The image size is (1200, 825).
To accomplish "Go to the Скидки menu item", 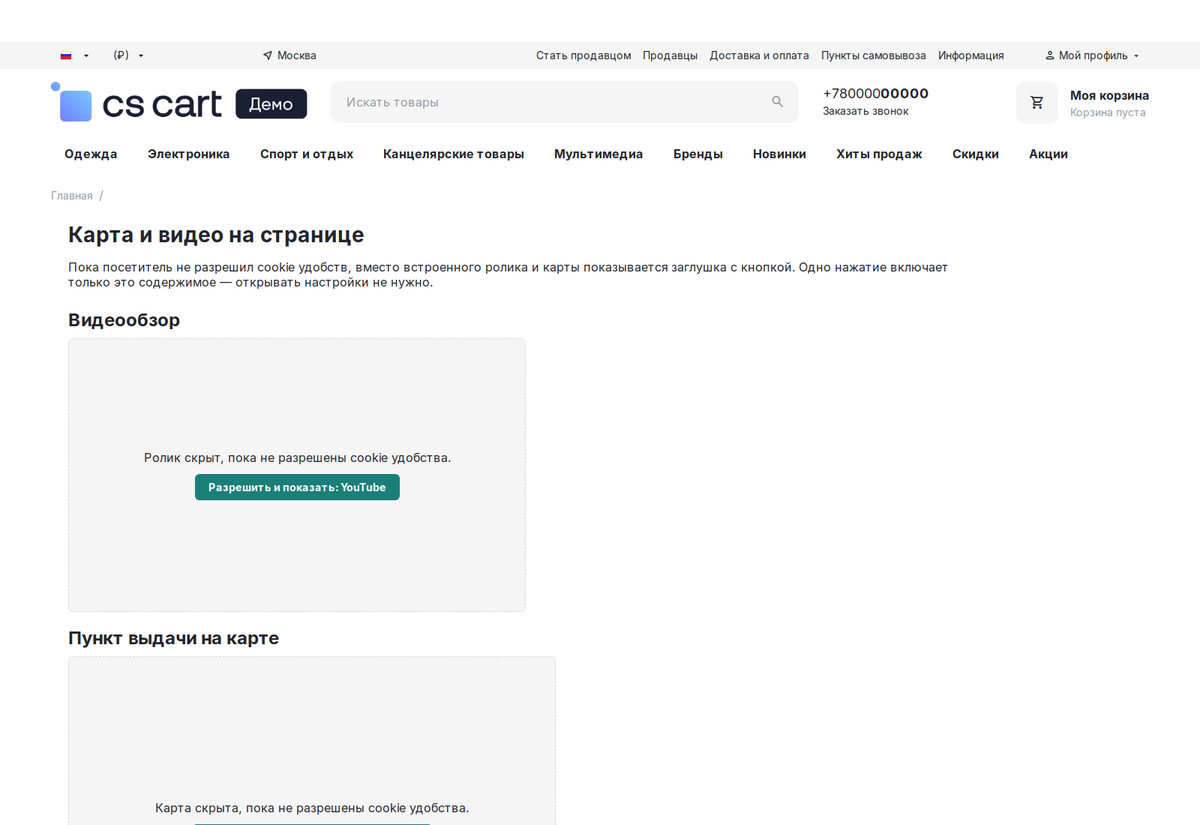I will [976, 154].
